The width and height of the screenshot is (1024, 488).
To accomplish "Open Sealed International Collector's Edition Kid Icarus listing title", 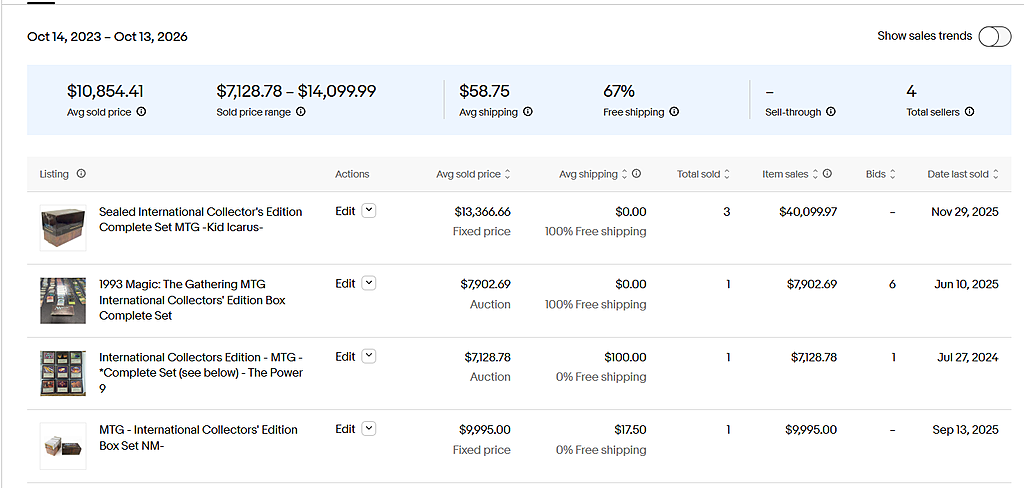I will [x=200, y=220].
